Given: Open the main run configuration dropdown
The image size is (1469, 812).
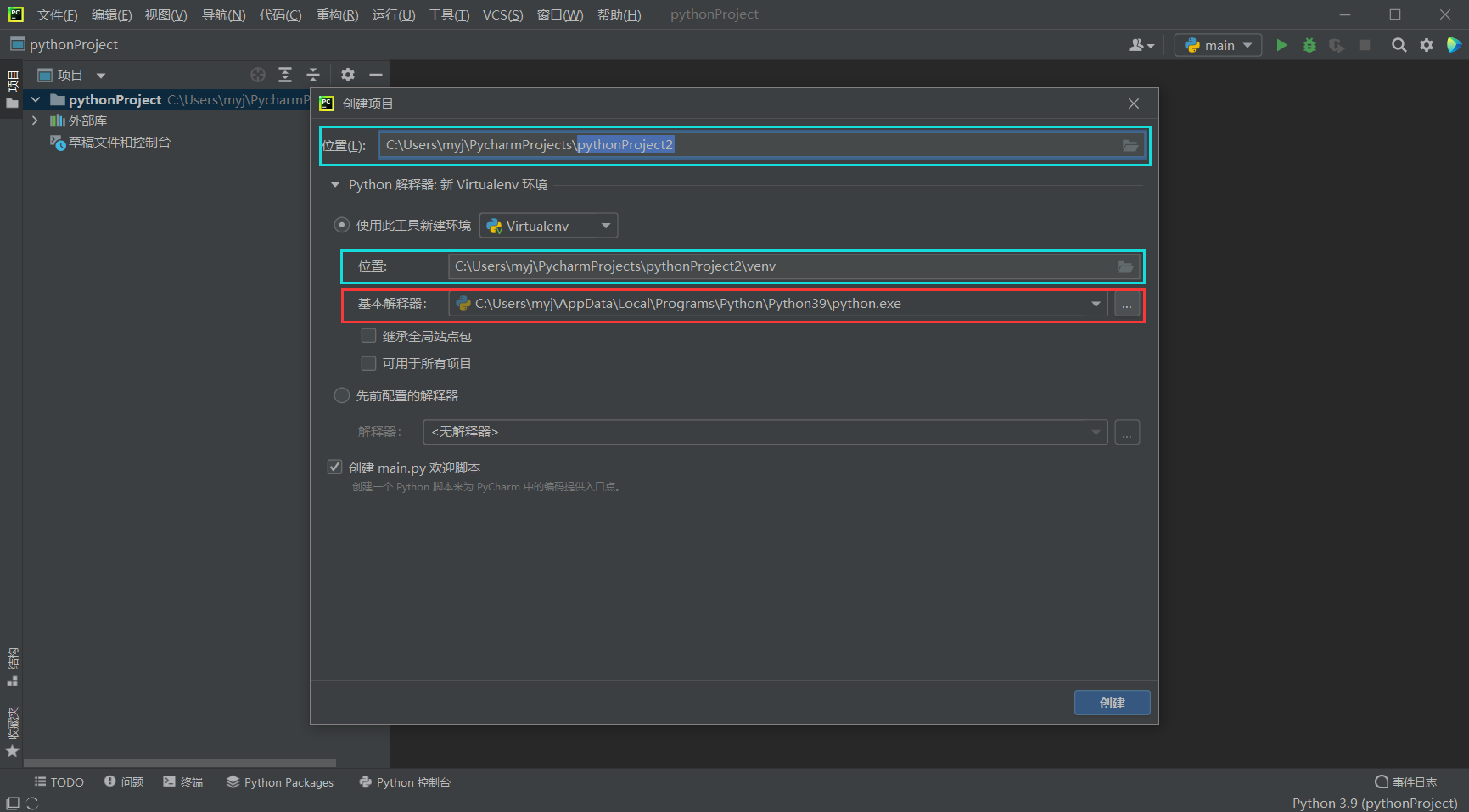Looking at the screenshot, I should (1218, 45).
